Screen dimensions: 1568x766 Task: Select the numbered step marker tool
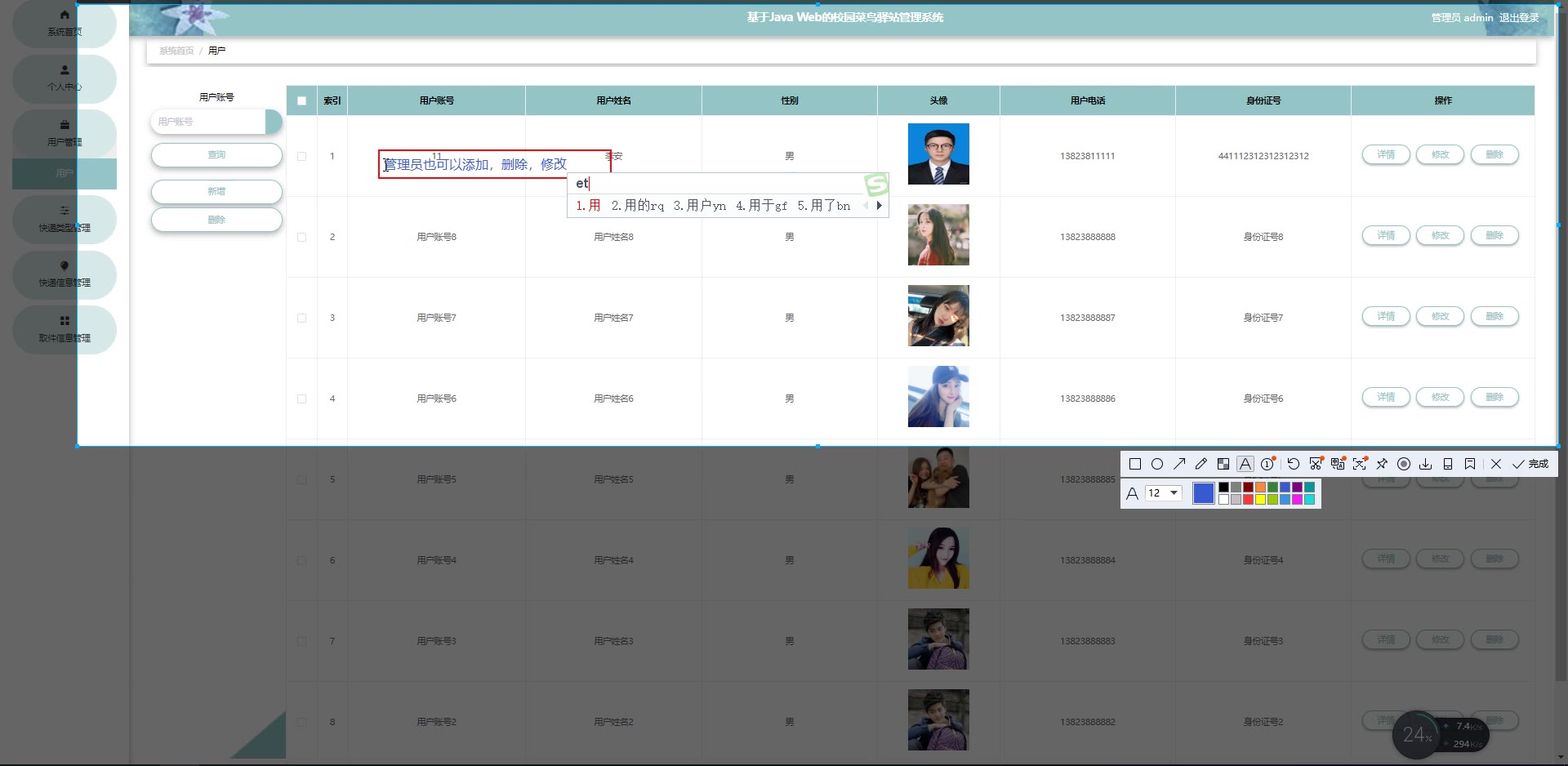1267,464
